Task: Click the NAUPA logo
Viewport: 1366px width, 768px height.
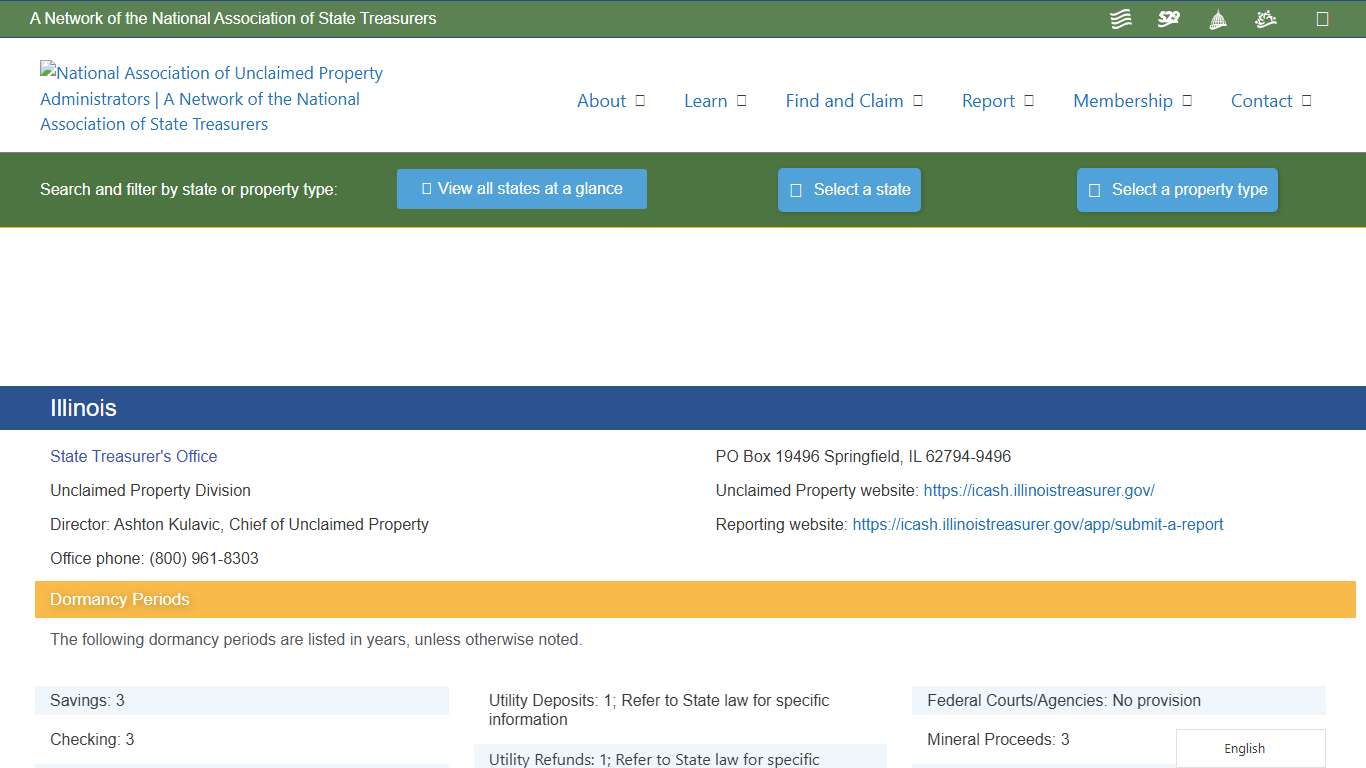Action: [x=210, y=98]
